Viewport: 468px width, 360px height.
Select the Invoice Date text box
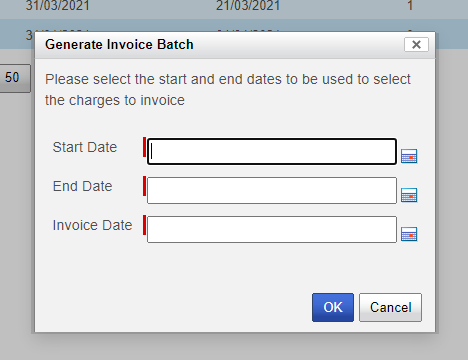coord(272,229)
